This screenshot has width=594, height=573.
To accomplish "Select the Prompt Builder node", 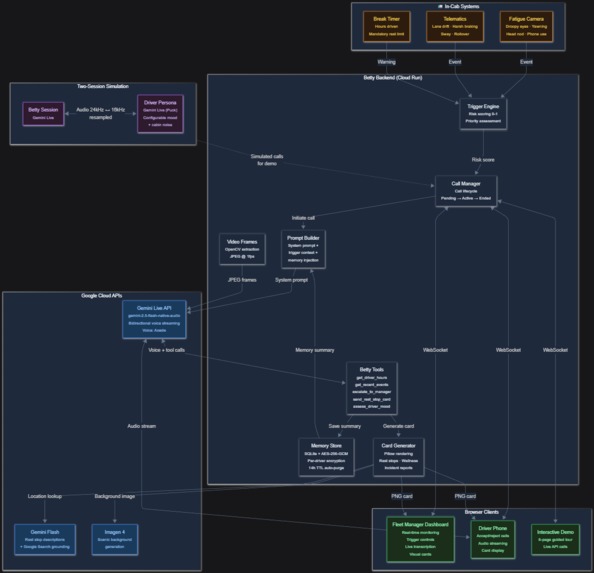I will click(x=303, y=249).
